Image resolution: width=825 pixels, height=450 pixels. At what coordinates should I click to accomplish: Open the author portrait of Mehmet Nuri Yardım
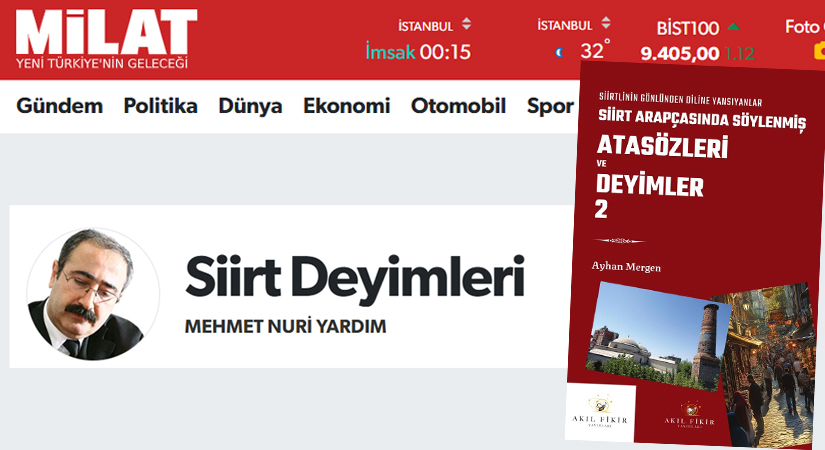(x=93, y=294)
